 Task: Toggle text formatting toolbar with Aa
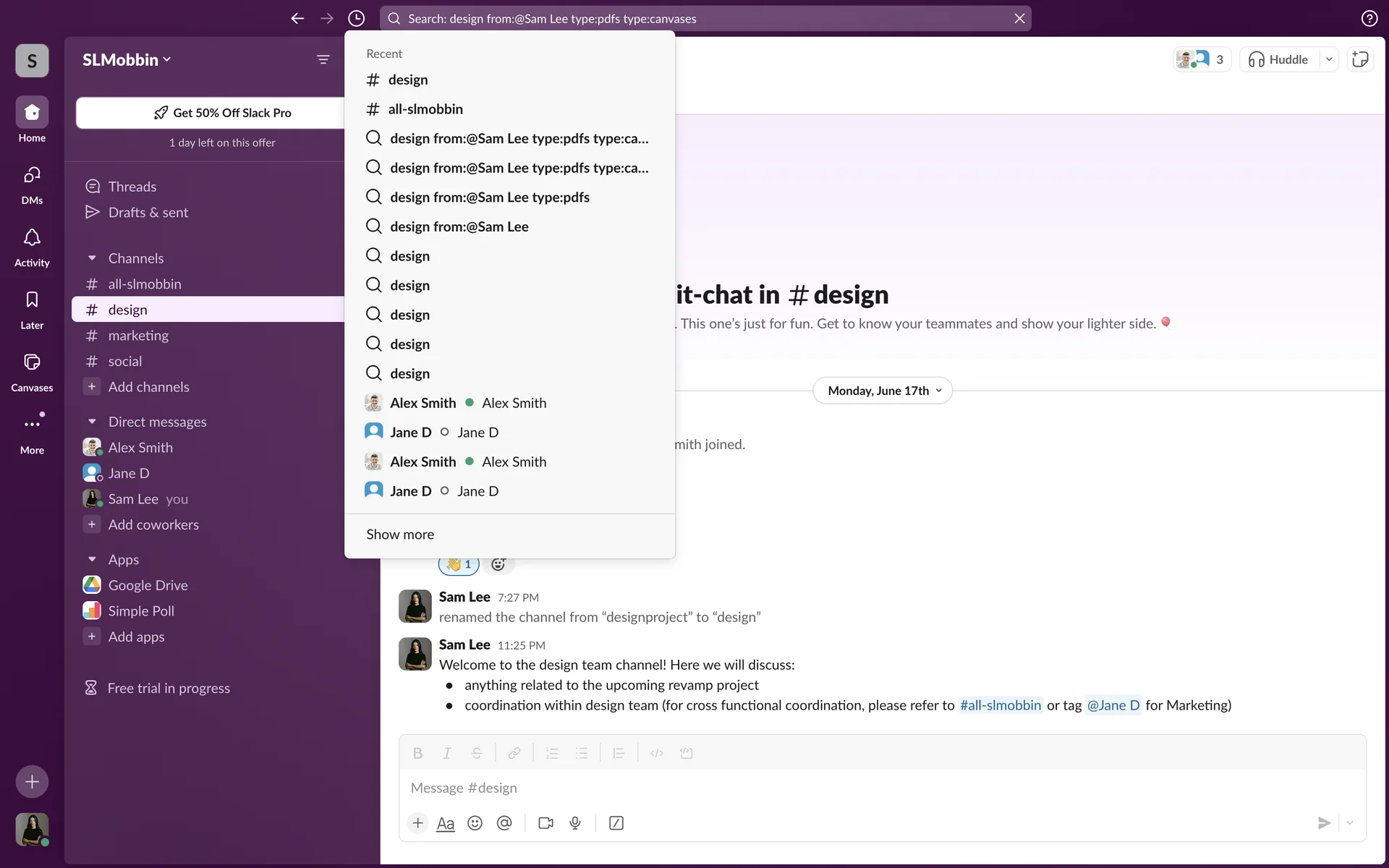click(446, 823)
